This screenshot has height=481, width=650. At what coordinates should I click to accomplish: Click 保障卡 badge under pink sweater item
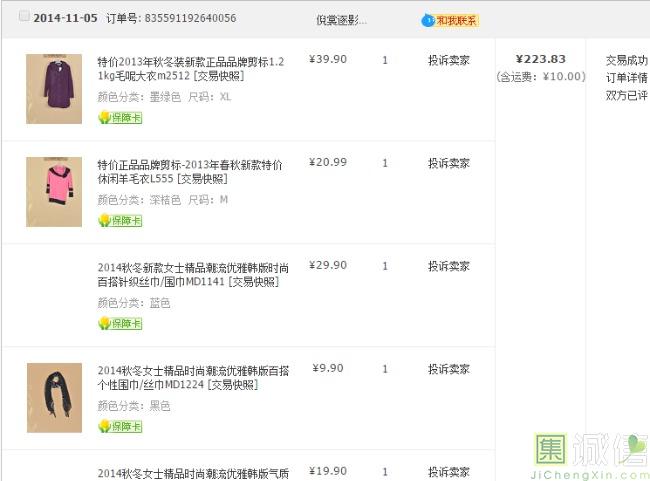click(x=120, y=220)
